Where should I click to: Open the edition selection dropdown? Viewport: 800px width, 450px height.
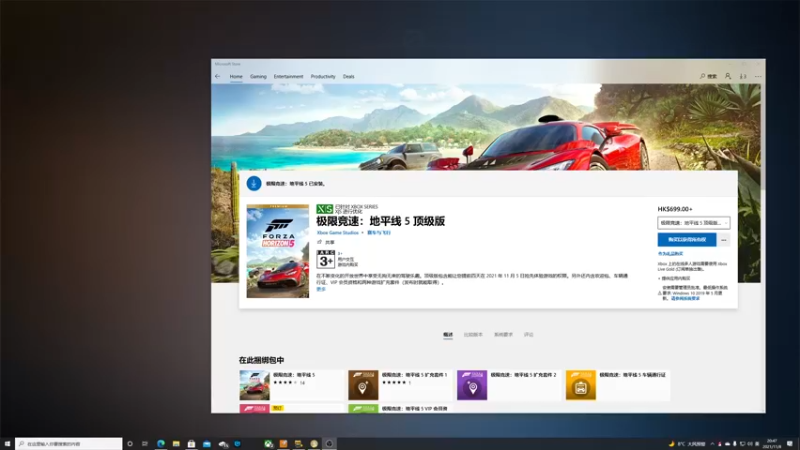pos(693,223)
